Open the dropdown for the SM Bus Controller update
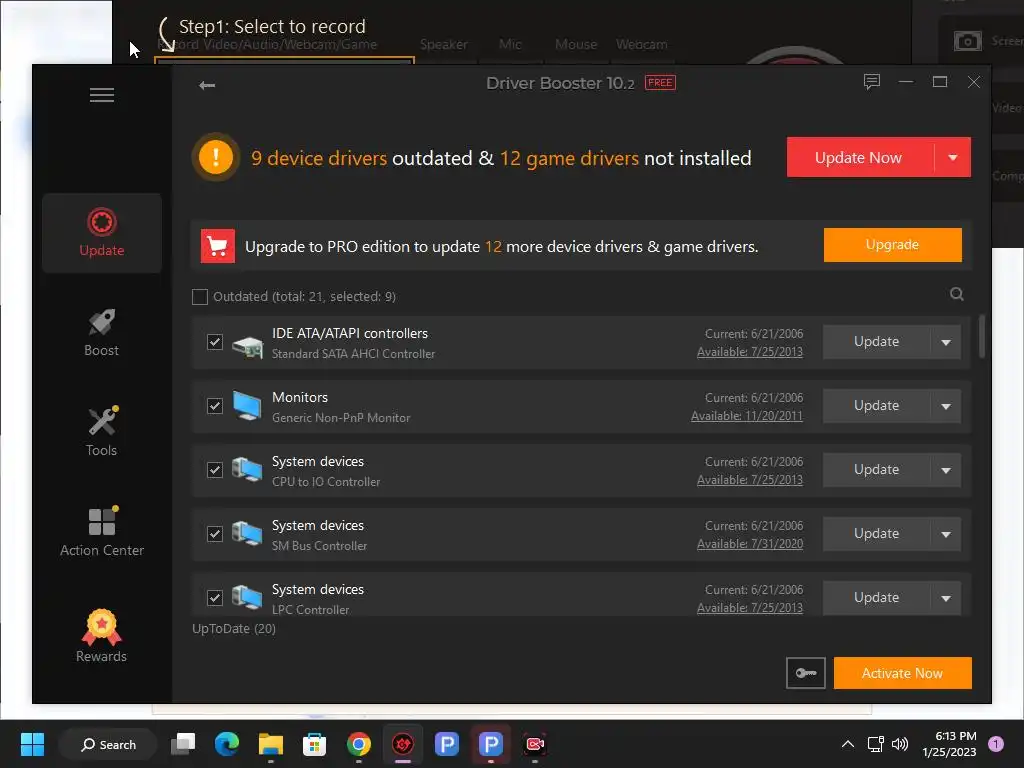1024x768 pixels. (x=946, y=534)
